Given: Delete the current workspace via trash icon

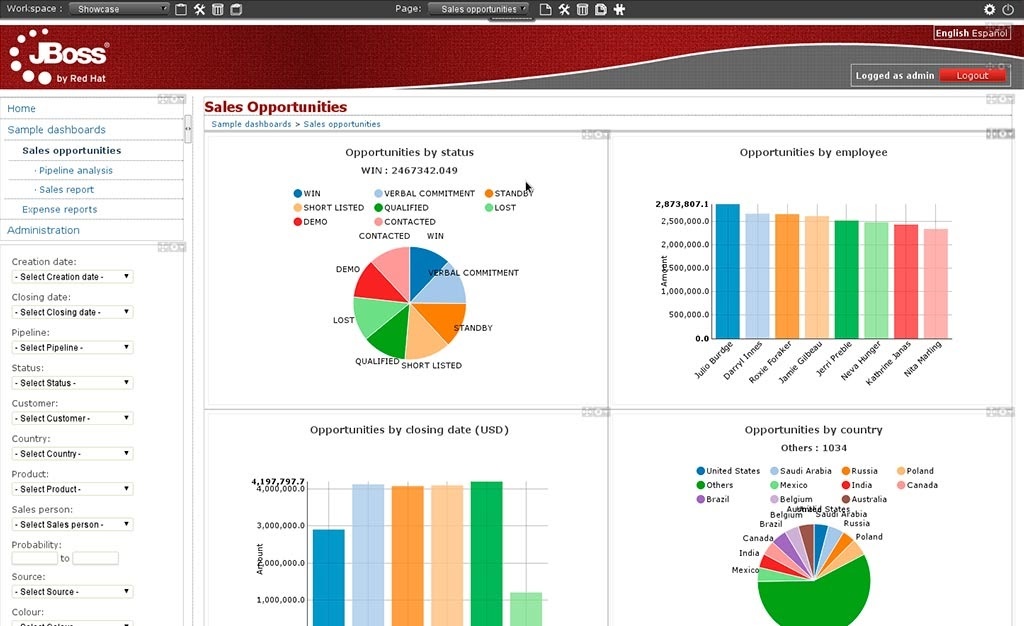Looking at the screenshot, I should [216, 9].
